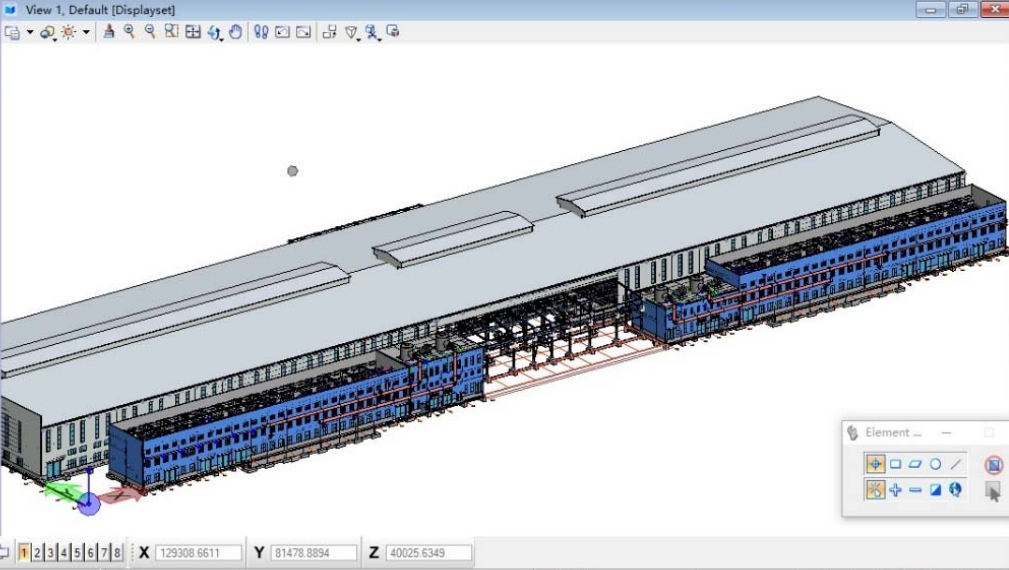Screen dimensions: 1009x570
Task: Click the Window Area tool
Action: tap(171, 32)
